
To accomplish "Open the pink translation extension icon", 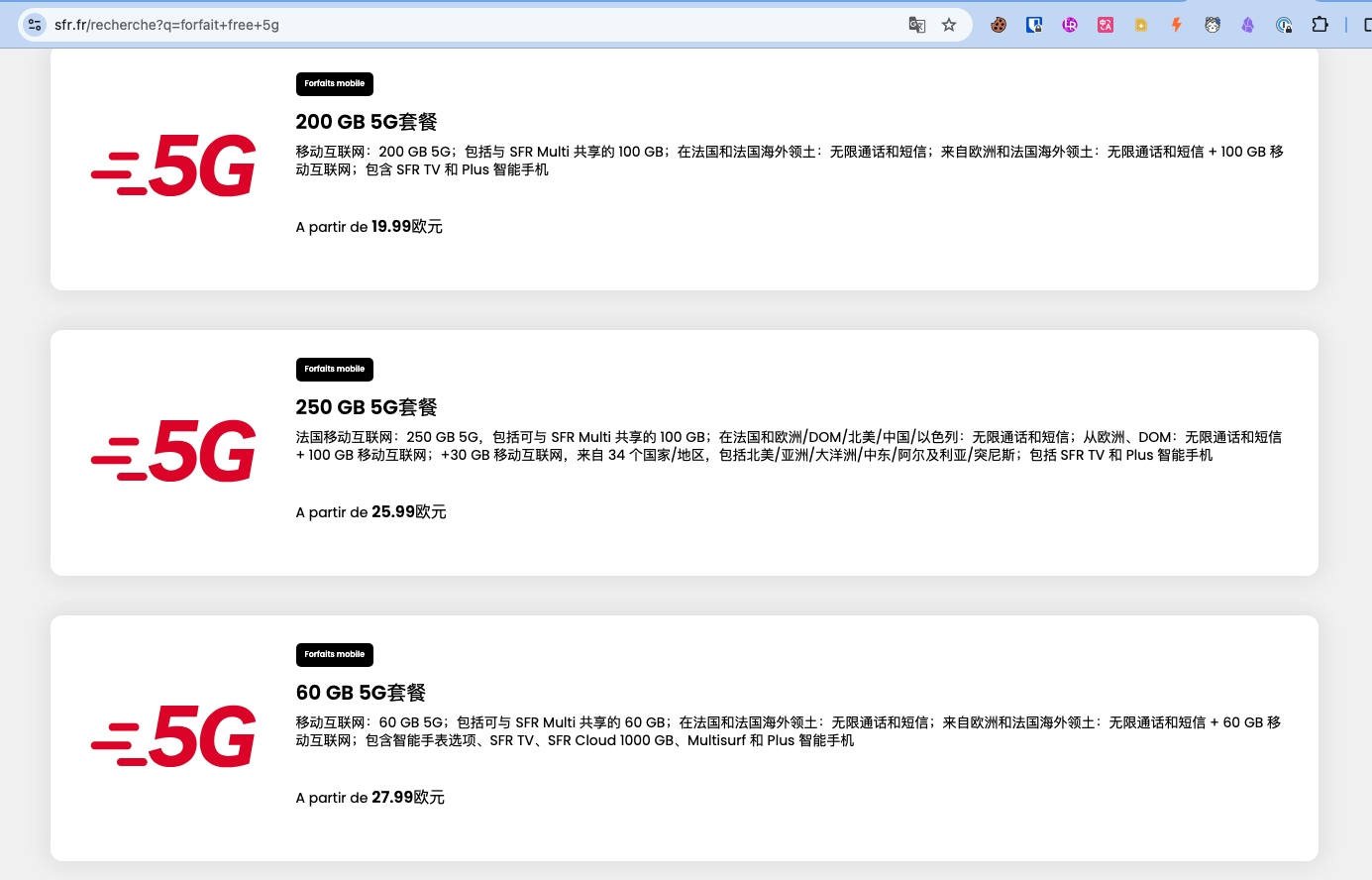I will pyautogui.click(x=1106, y=25).
